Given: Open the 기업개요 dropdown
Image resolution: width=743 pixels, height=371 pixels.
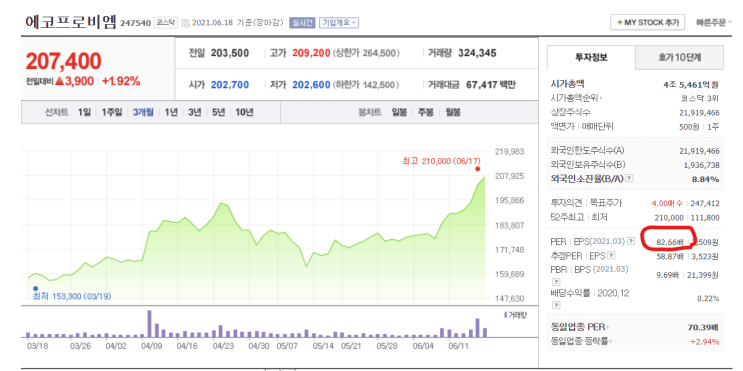Looking at the screenshot, I should click(339, 22).
